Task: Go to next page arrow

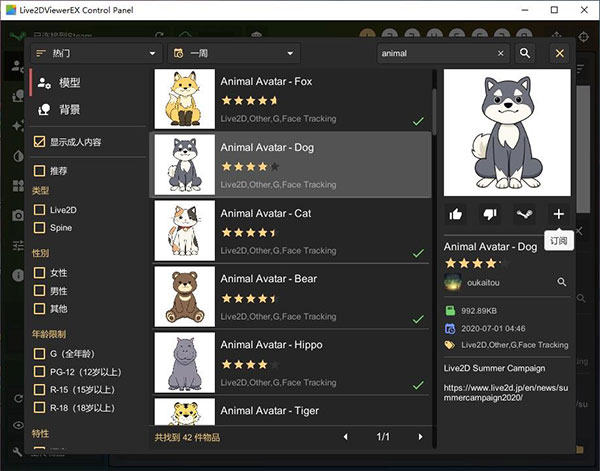Action: coord(420,437)
